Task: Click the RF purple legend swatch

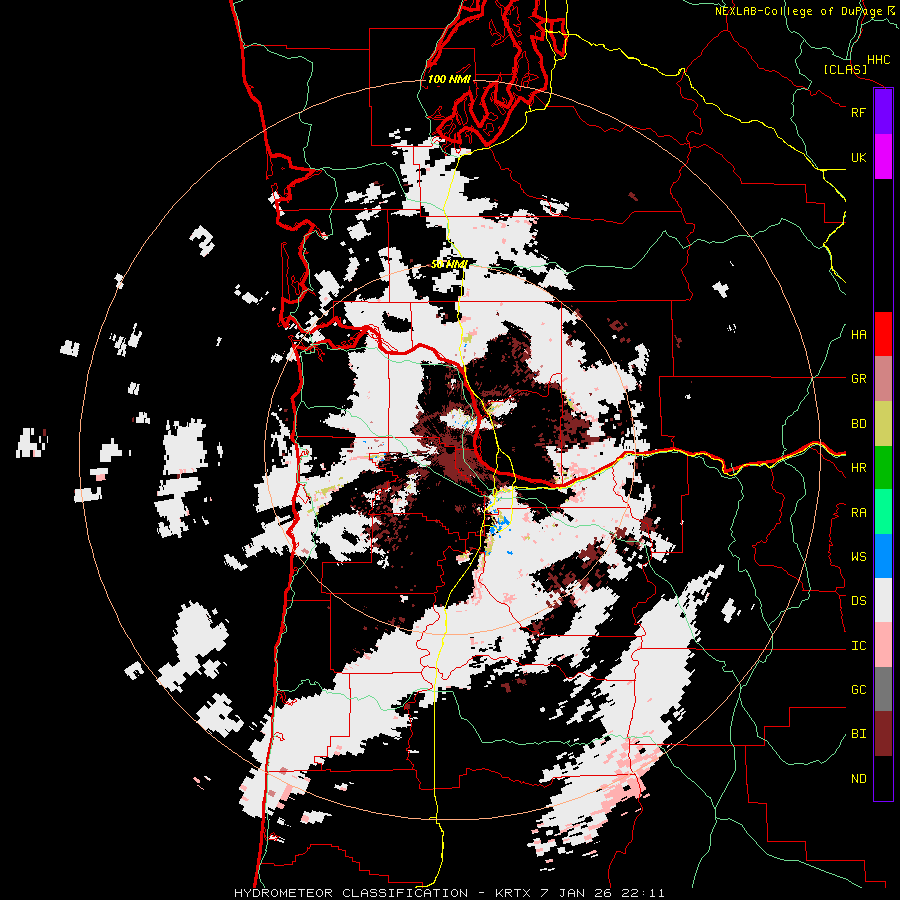Action: click(x=883, y=112)
